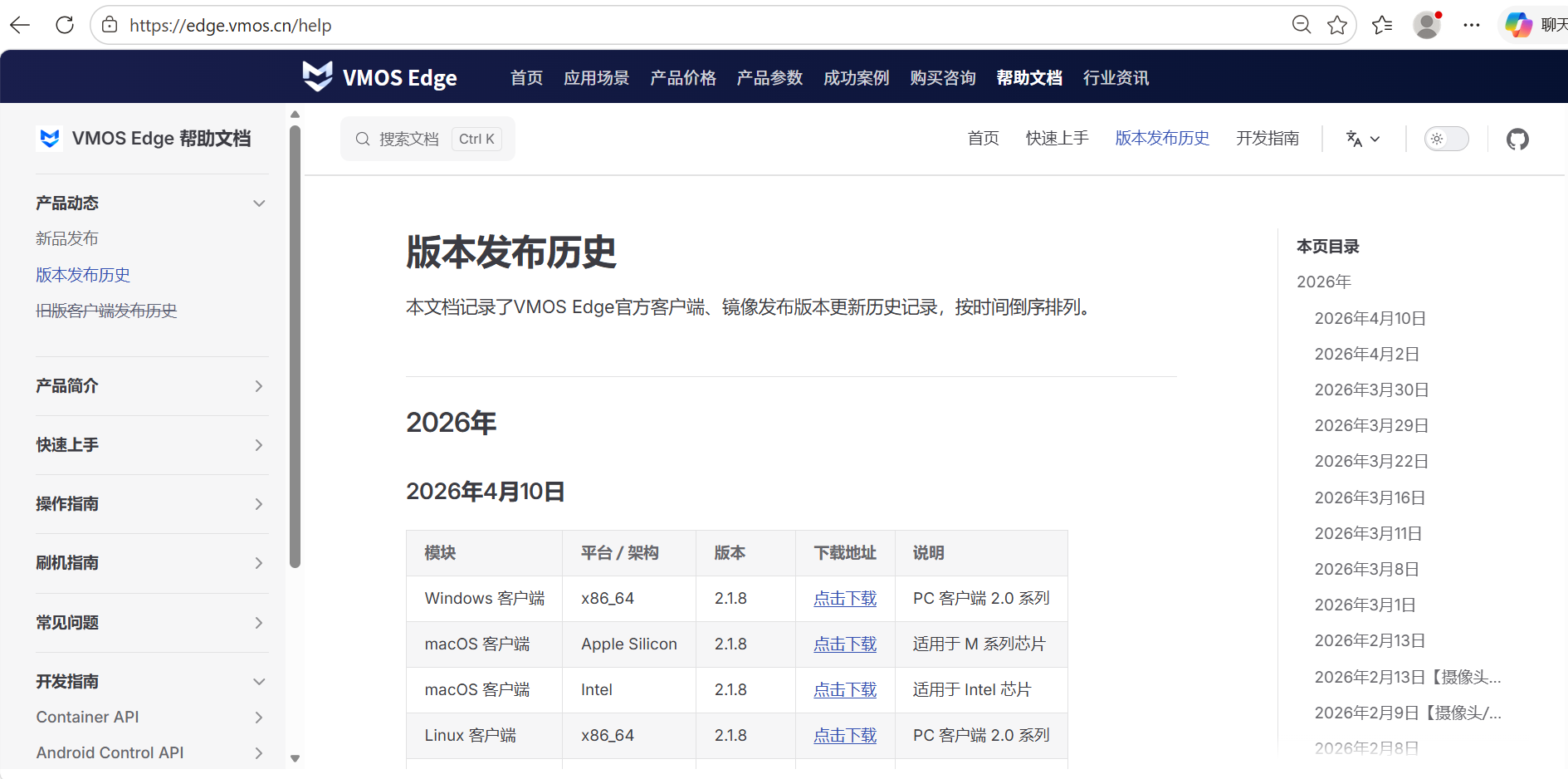Jump to 2026年4月2日 in page outline
Viewport: 1568px width, 779px height.
pos(1367,354)
